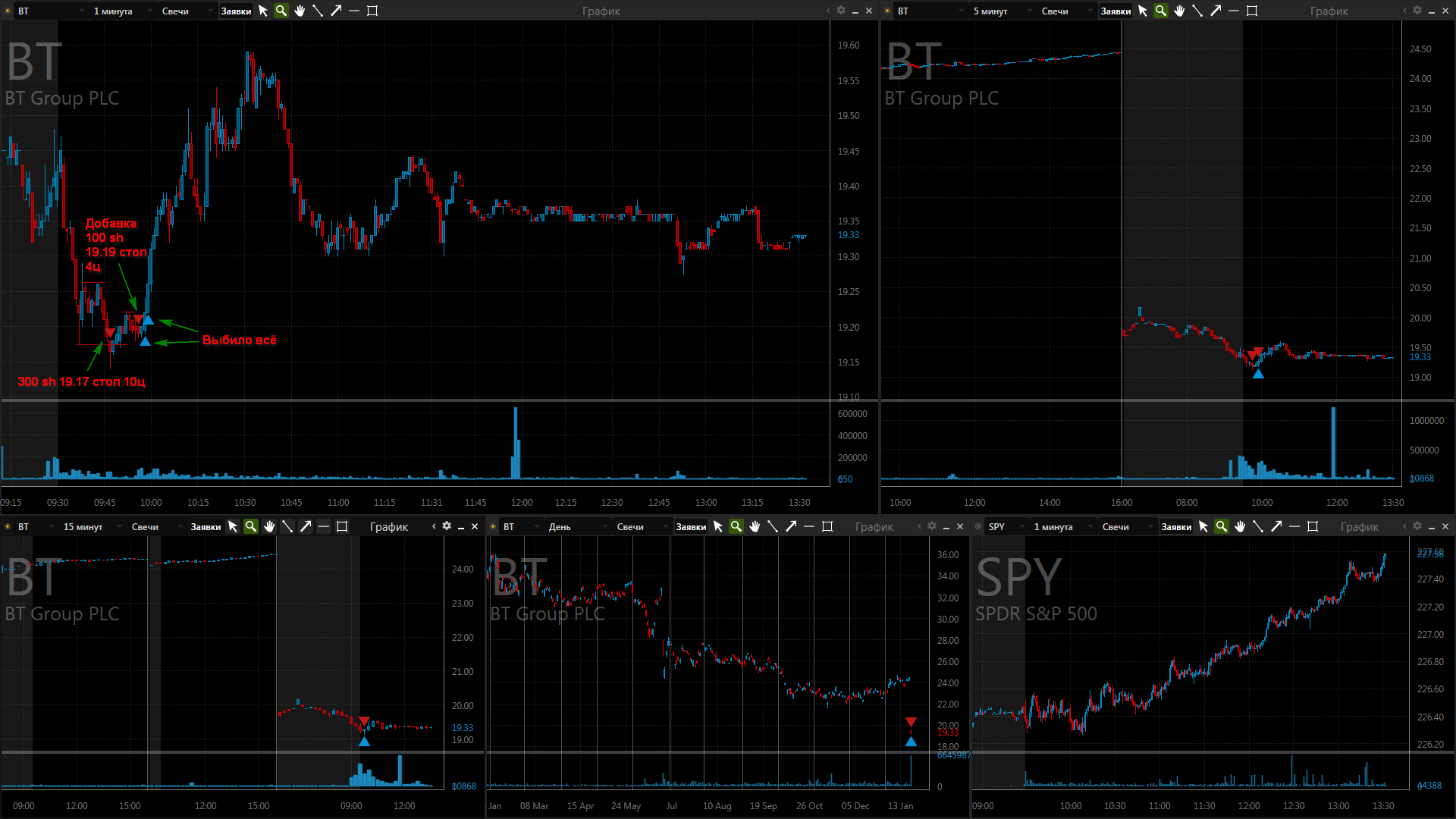Click 'График' title of SPY chart

1360,526
